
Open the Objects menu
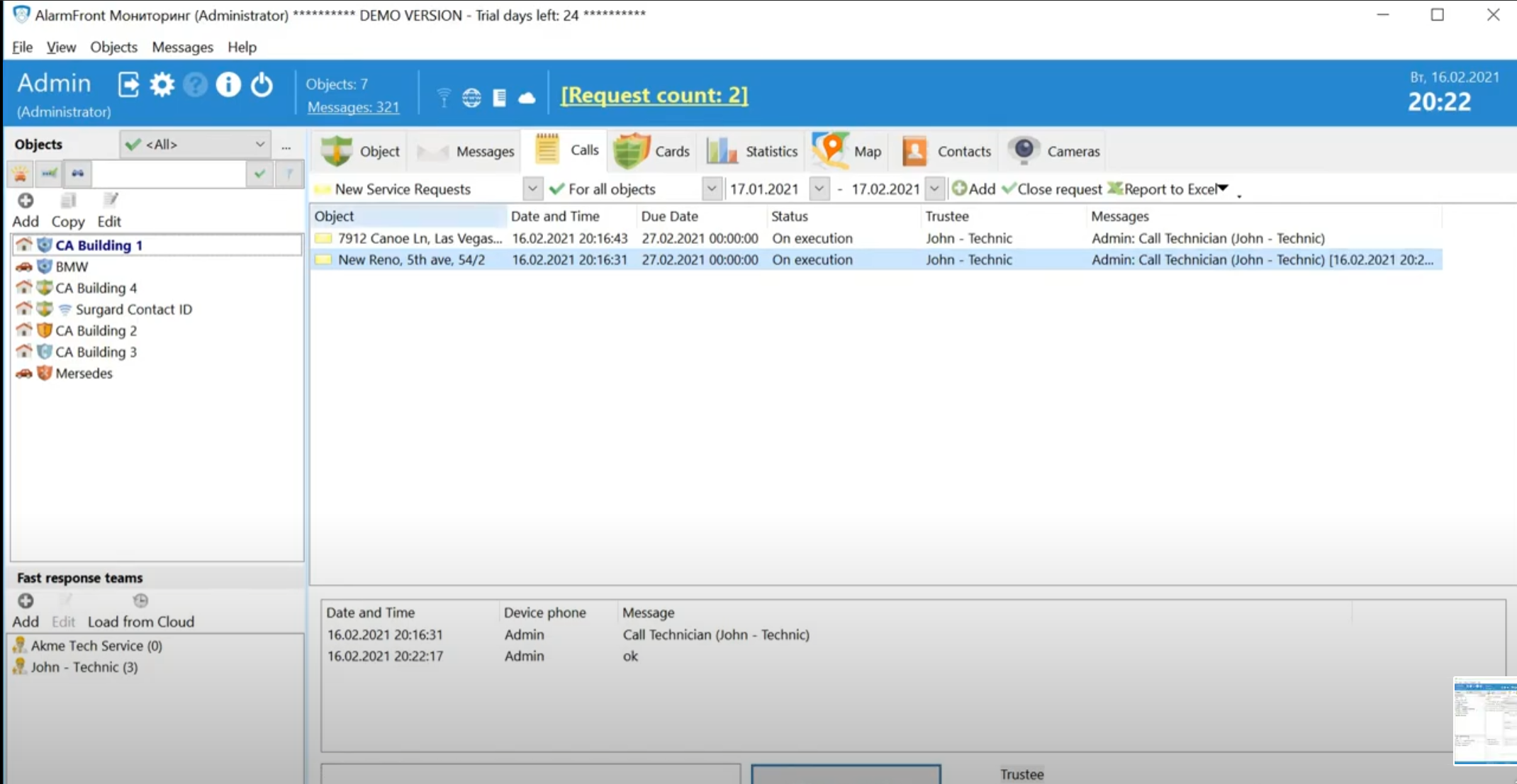[113, 47]
